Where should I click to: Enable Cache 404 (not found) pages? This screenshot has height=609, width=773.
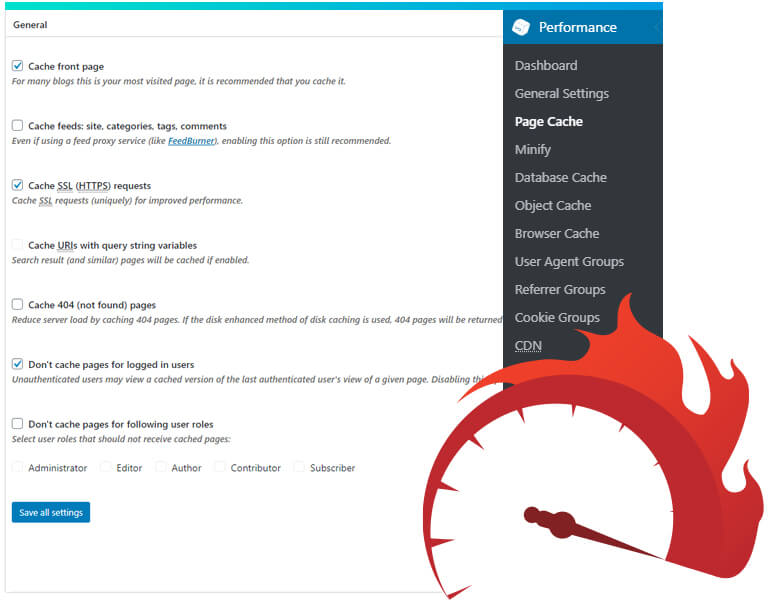[17, 304]
